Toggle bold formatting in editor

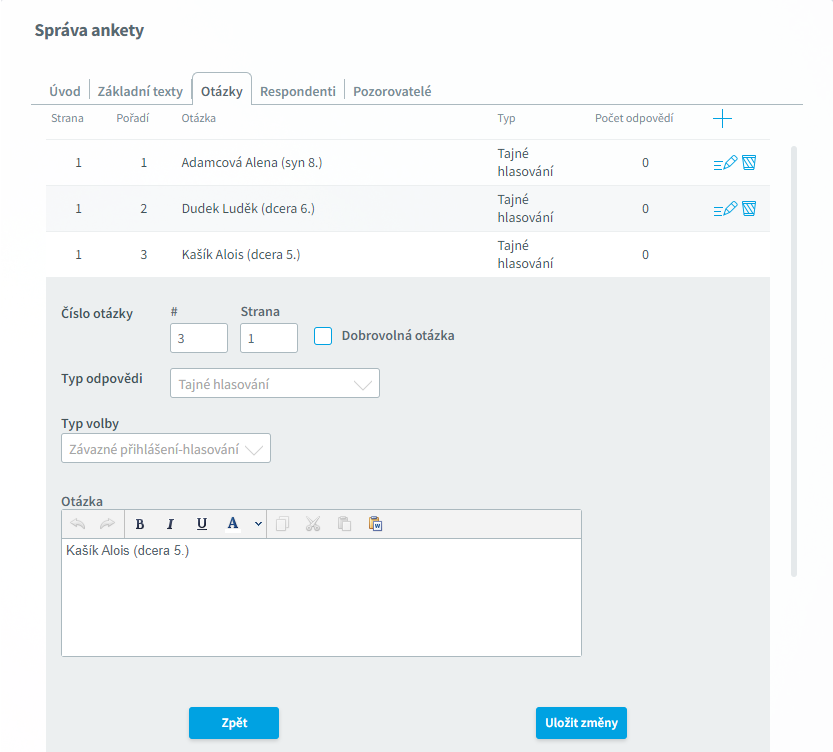(x=140, y=524)
